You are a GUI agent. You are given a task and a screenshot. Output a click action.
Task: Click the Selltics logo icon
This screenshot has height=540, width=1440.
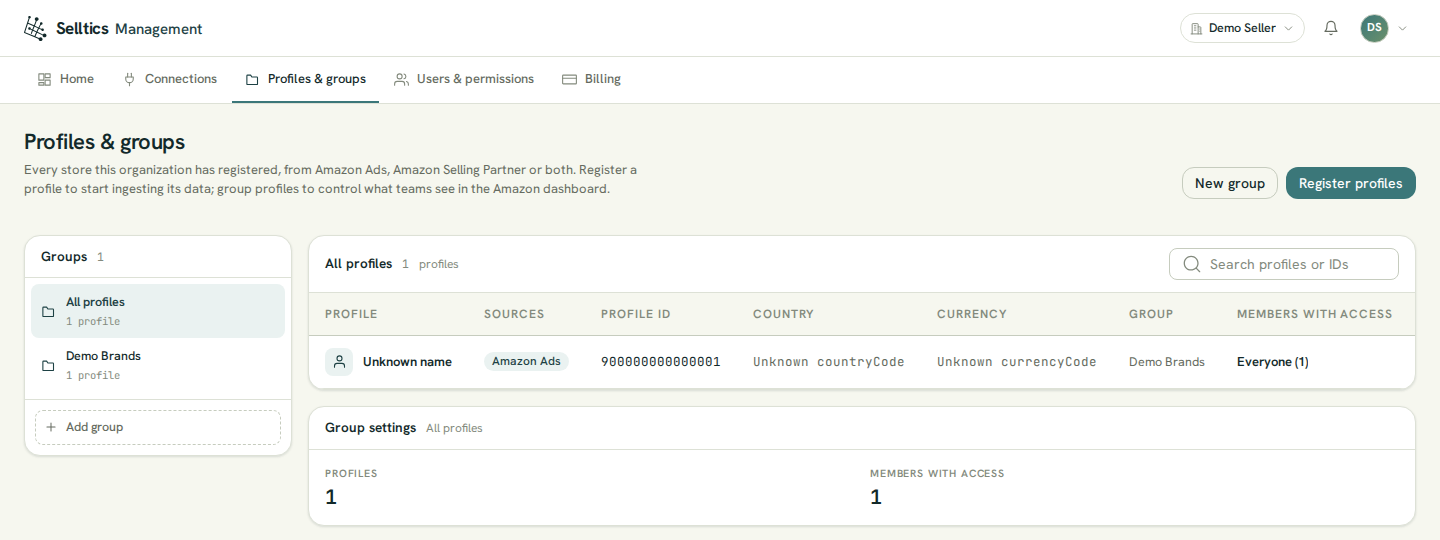point(35,29)
